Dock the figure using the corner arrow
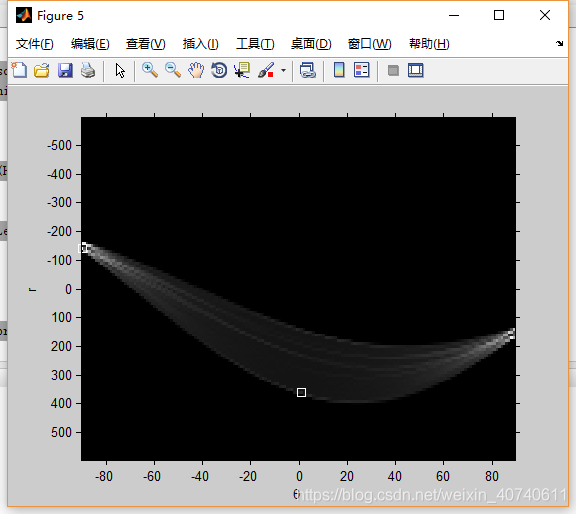 [559, 43]
